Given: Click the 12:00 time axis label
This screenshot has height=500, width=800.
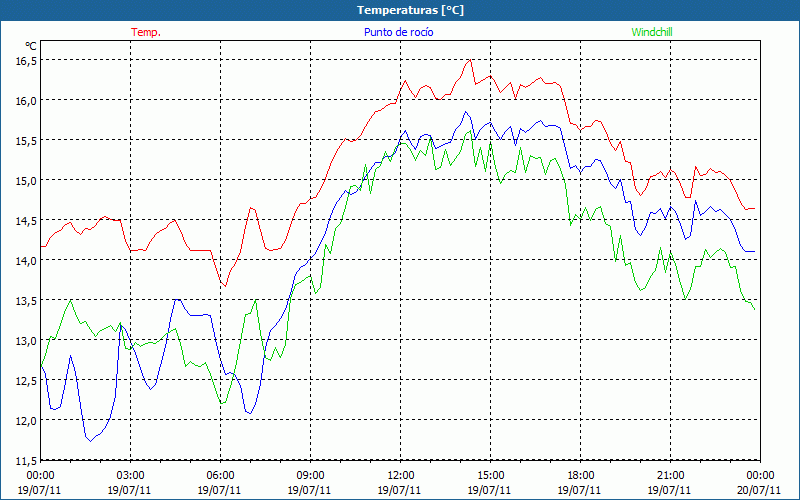Looking at the screenshot, I should (401, 476).
